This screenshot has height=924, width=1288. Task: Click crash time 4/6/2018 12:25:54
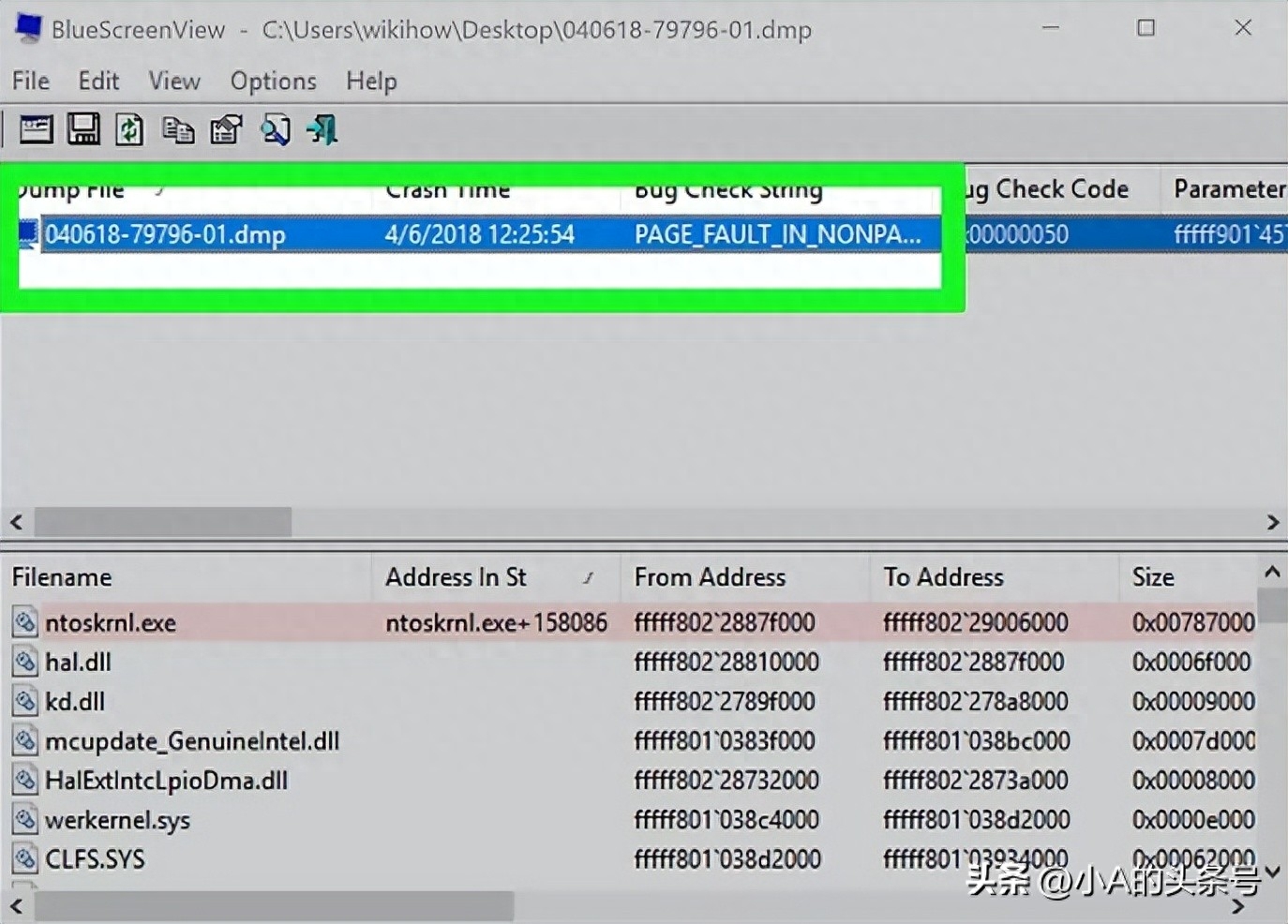479,234
